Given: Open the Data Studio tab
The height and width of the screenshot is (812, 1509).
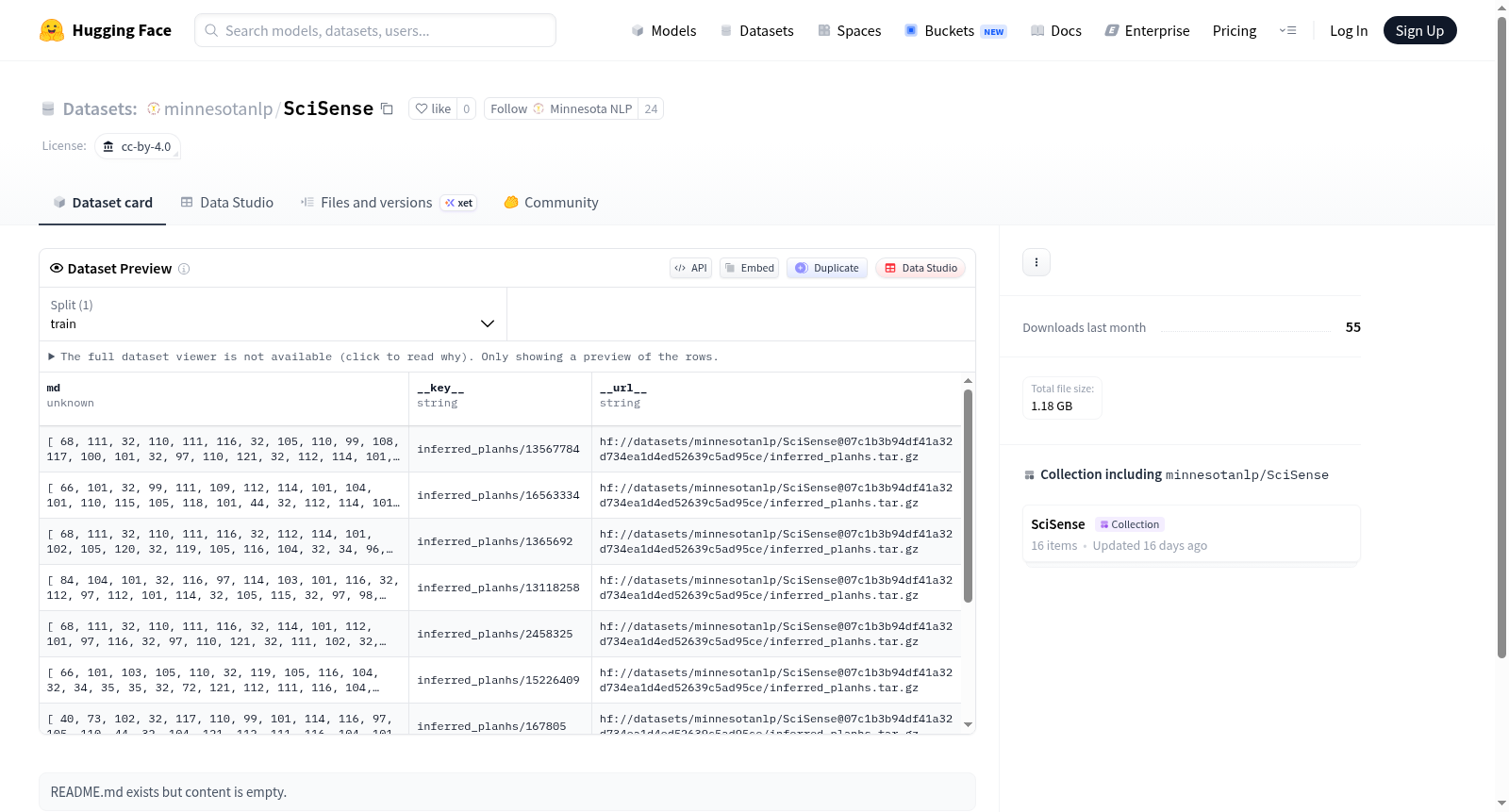Looking at the screenshot, I should [x=227, y=203].
